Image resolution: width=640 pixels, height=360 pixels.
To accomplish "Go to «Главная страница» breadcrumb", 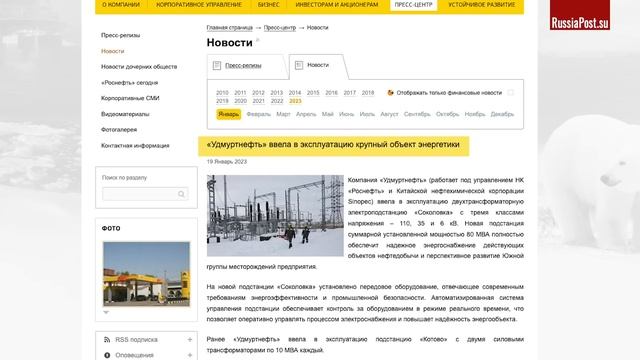I will pyautogui.click(x=229, y=28).
